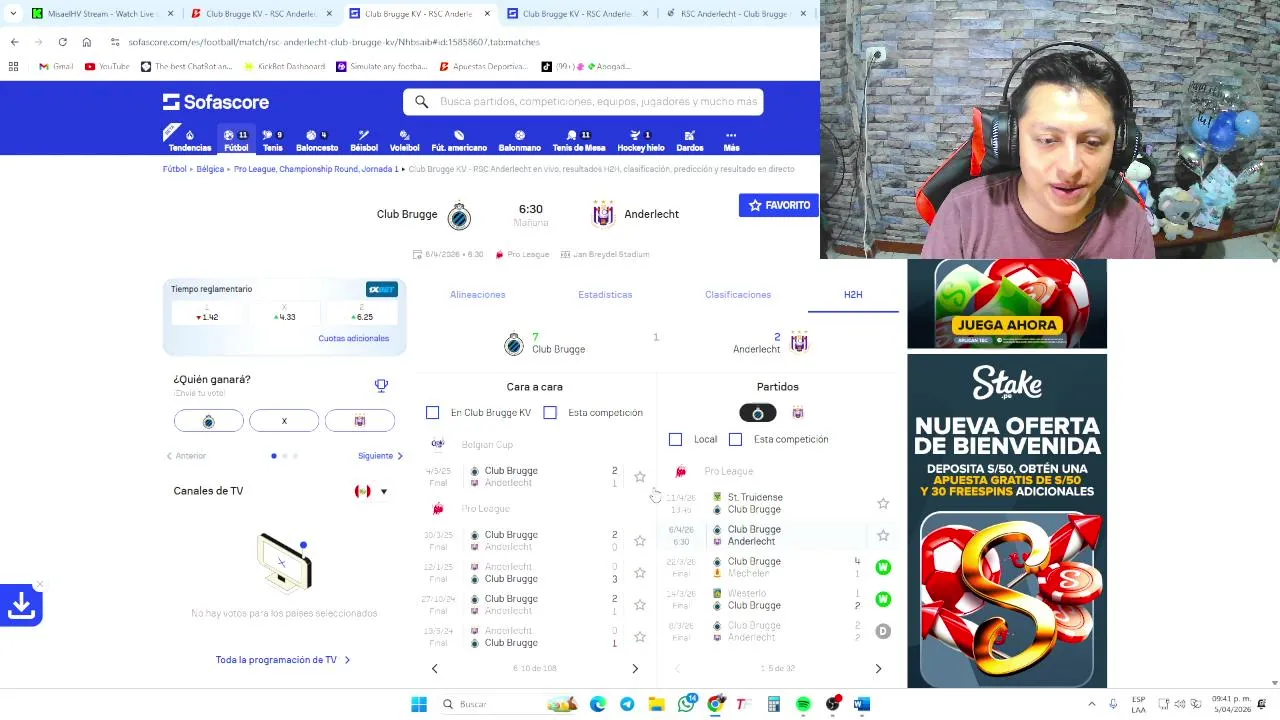Switch to the Estadísticas tab
1280x720 pixels.
coord(605,295)
